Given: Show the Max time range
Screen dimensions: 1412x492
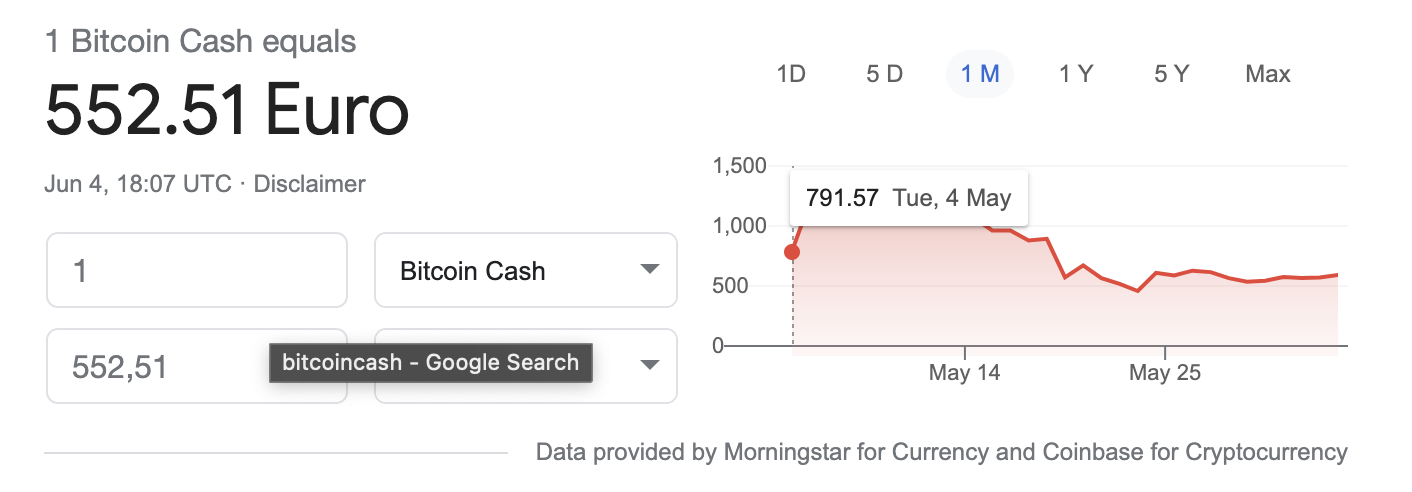Looking at the screenshot, I should [1268, 74].
